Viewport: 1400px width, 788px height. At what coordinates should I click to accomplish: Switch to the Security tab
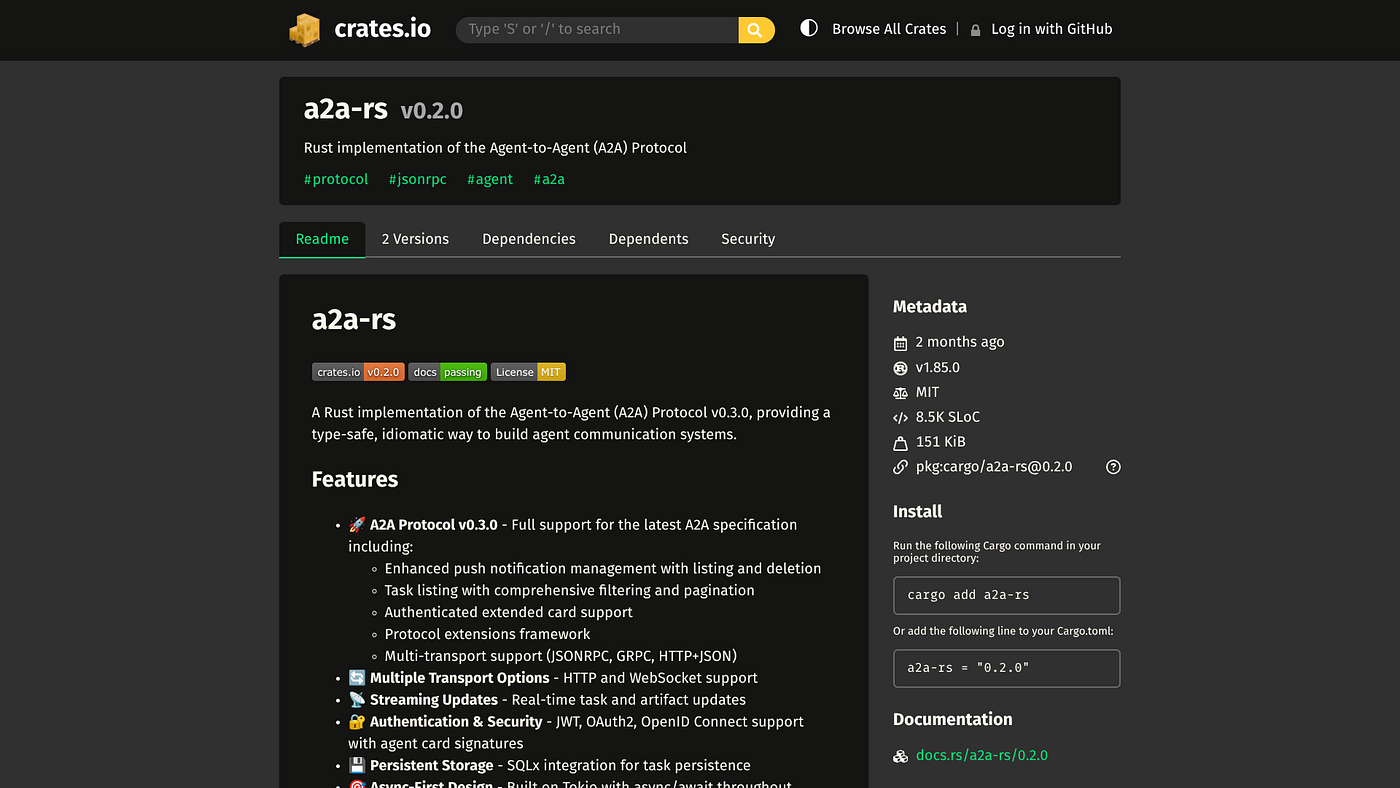(x=748, y=239)
